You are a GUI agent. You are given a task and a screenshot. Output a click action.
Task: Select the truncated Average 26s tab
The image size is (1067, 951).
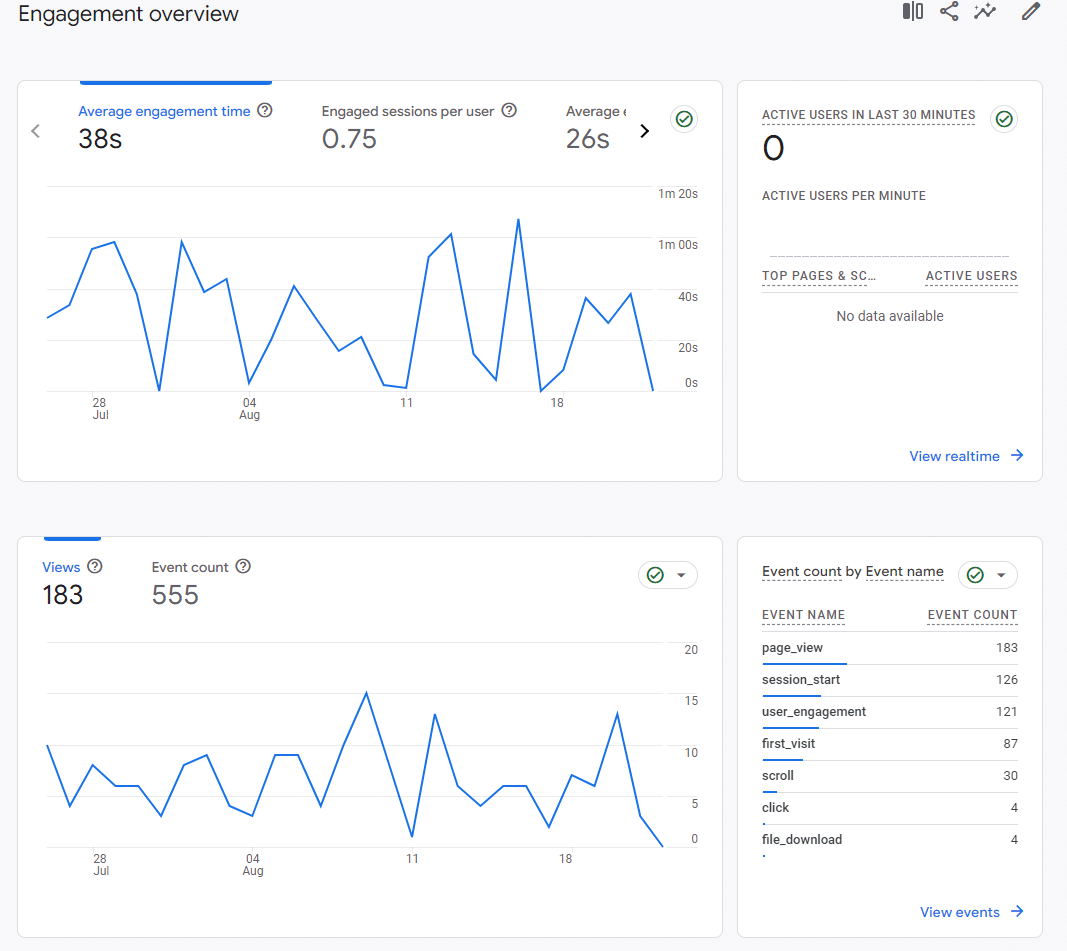tap(596, 126)
